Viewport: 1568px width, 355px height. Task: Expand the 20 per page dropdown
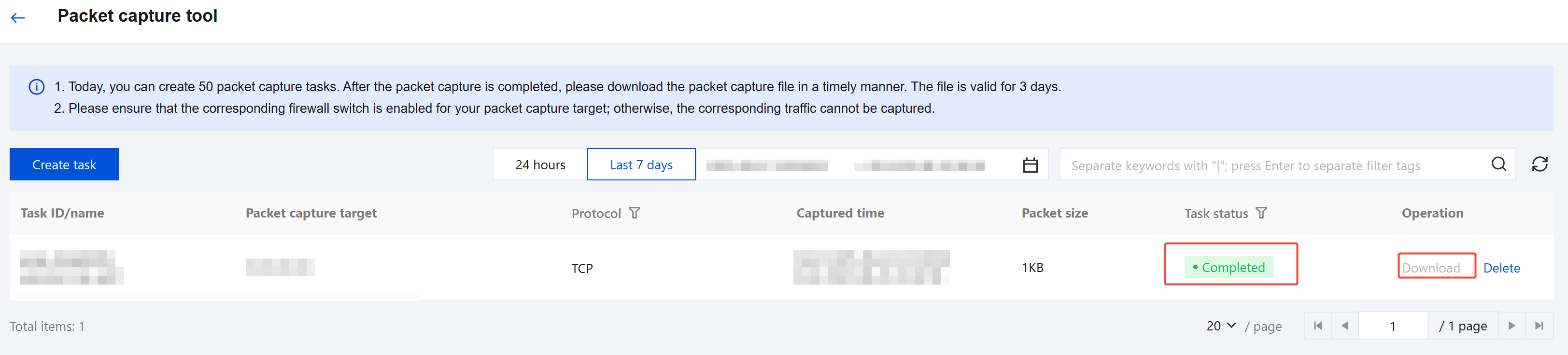click(1221, 326)
